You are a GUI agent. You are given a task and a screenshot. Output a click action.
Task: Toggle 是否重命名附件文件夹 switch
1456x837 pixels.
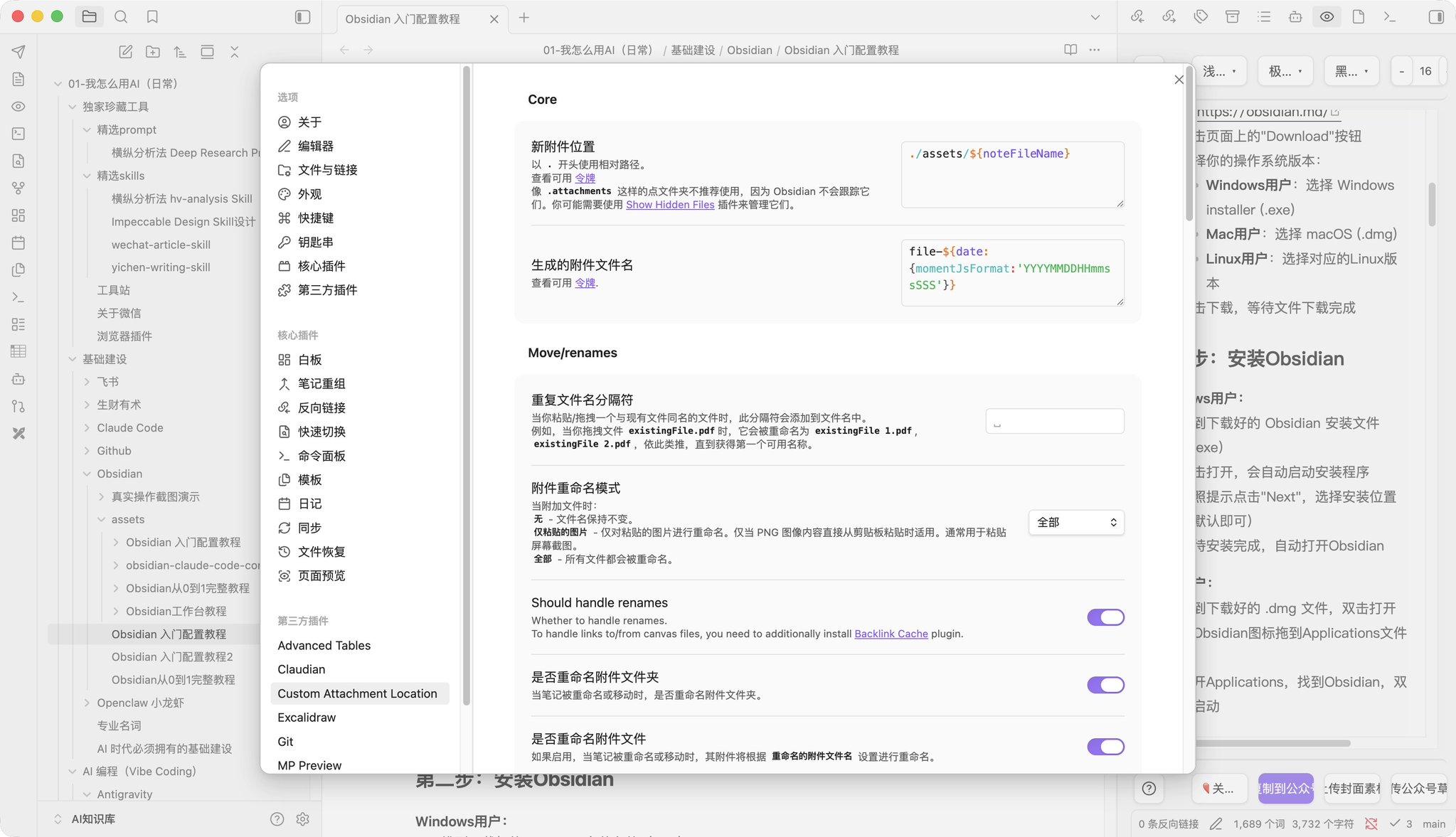click(x=1105, y=685)
